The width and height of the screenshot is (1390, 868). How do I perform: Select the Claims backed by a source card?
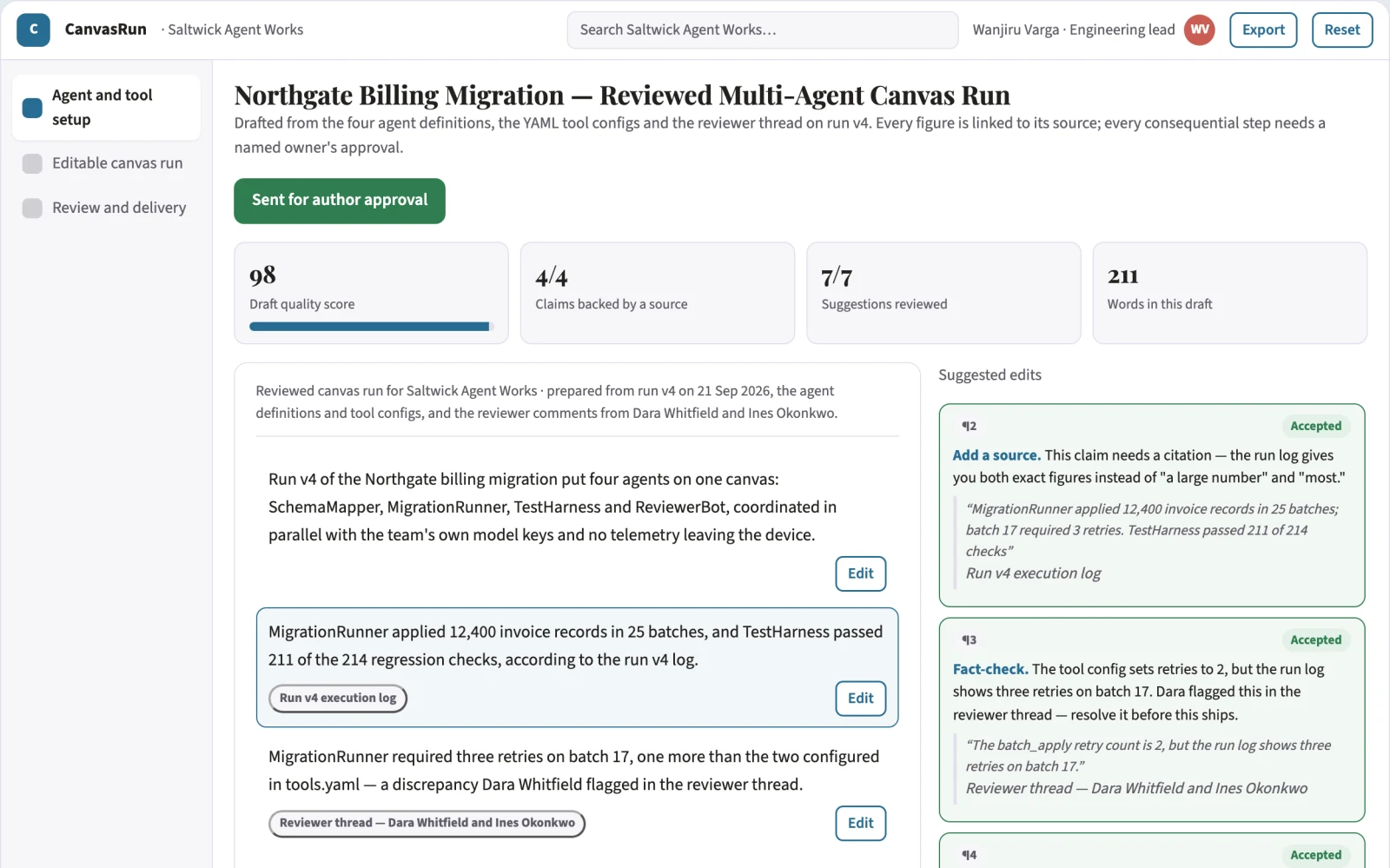658,293
